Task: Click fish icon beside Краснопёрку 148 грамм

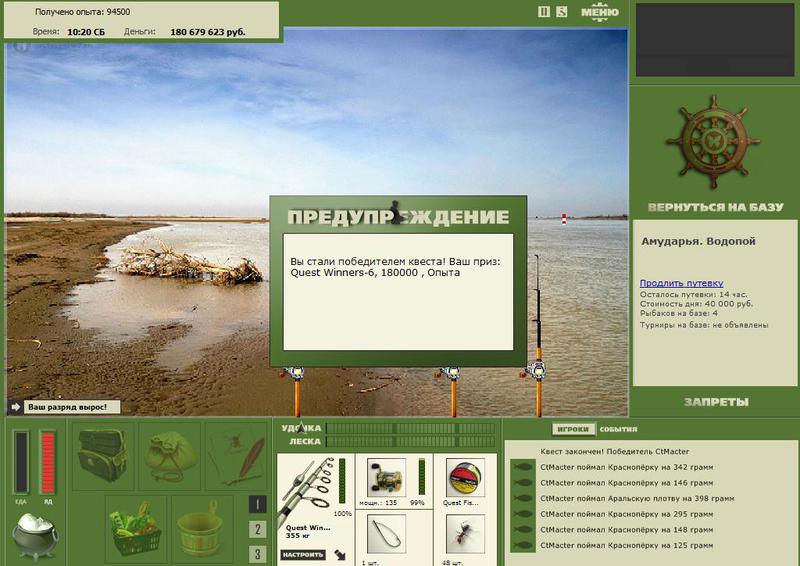Action: point(522,530)
